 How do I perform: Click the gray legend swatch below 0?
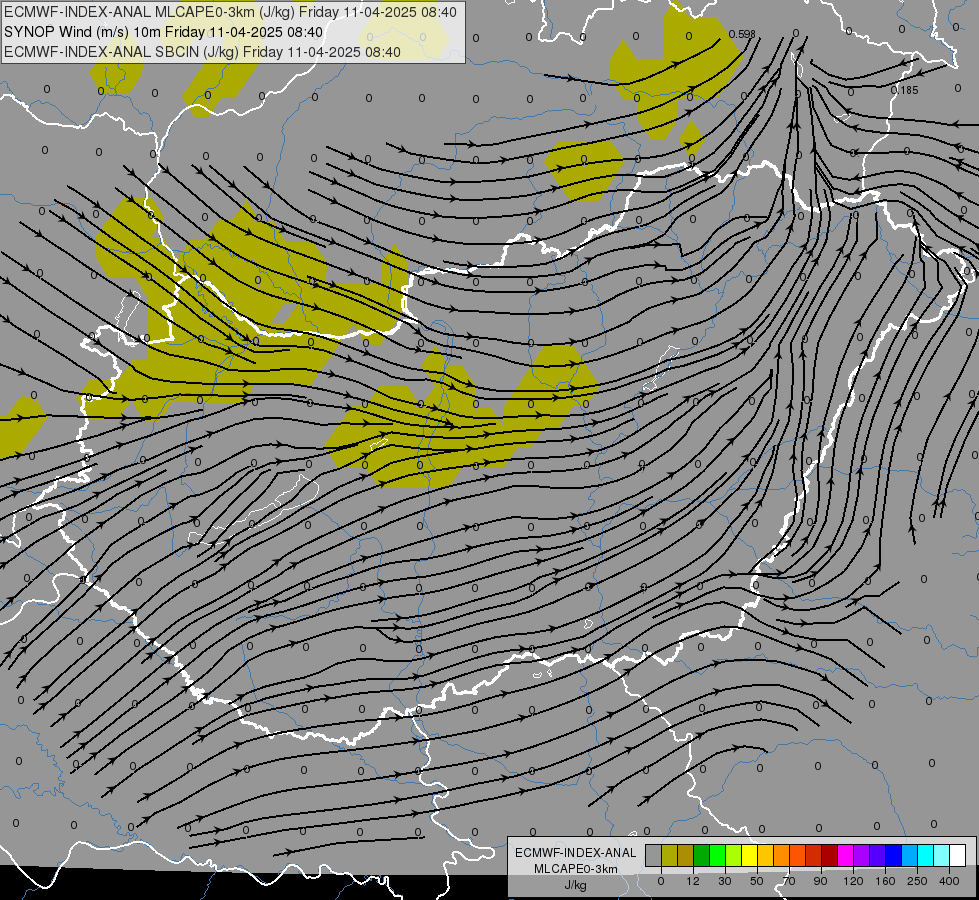654,855
